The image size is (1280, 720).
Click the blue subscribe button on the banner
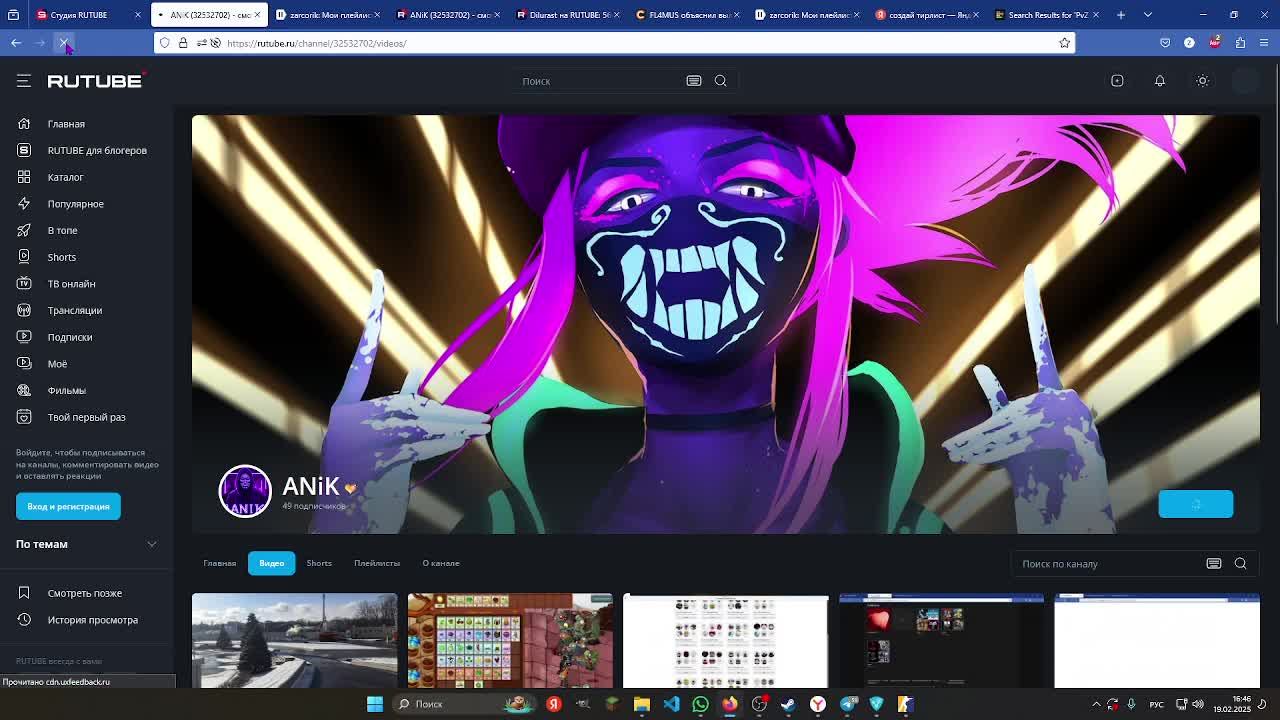coord(1196,504)
